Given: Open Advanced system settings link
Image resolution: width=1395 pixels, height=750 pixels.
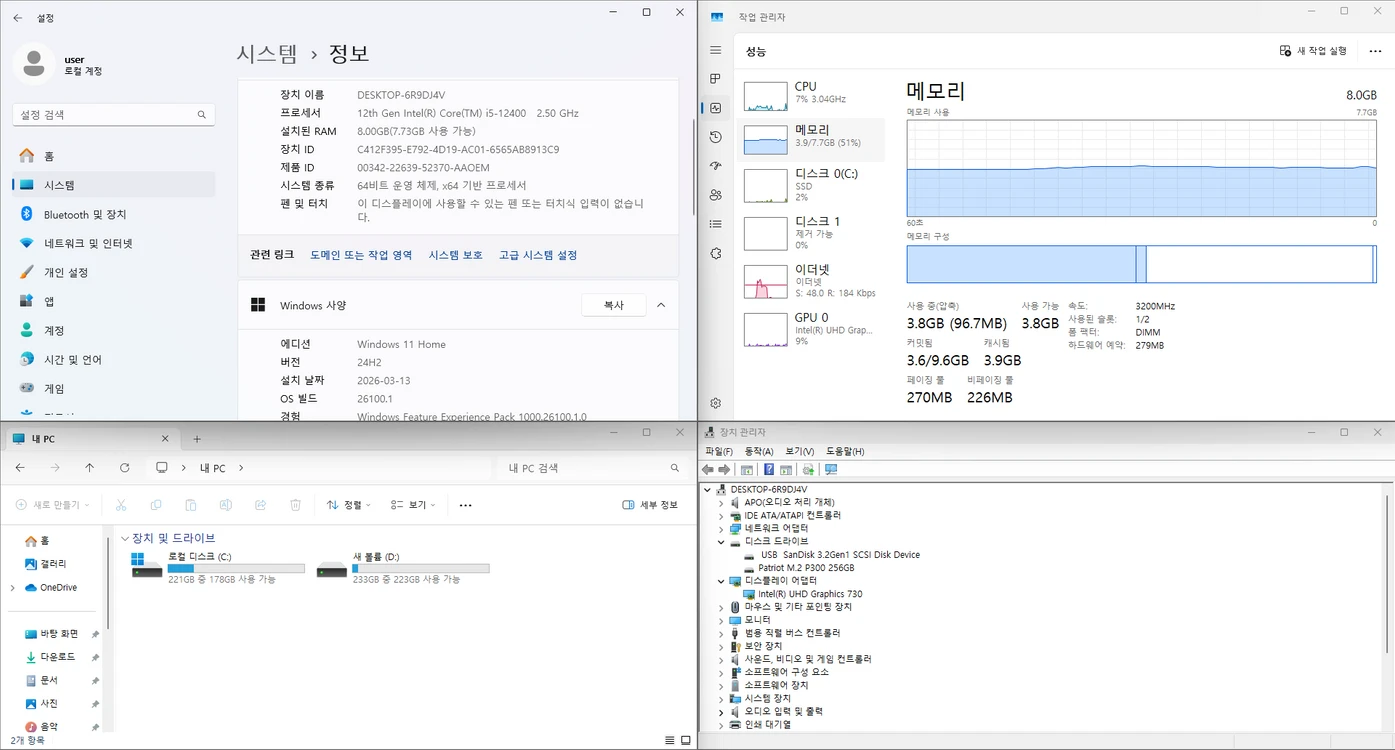Looking at the screenshot, I should [x=538, y=255].
